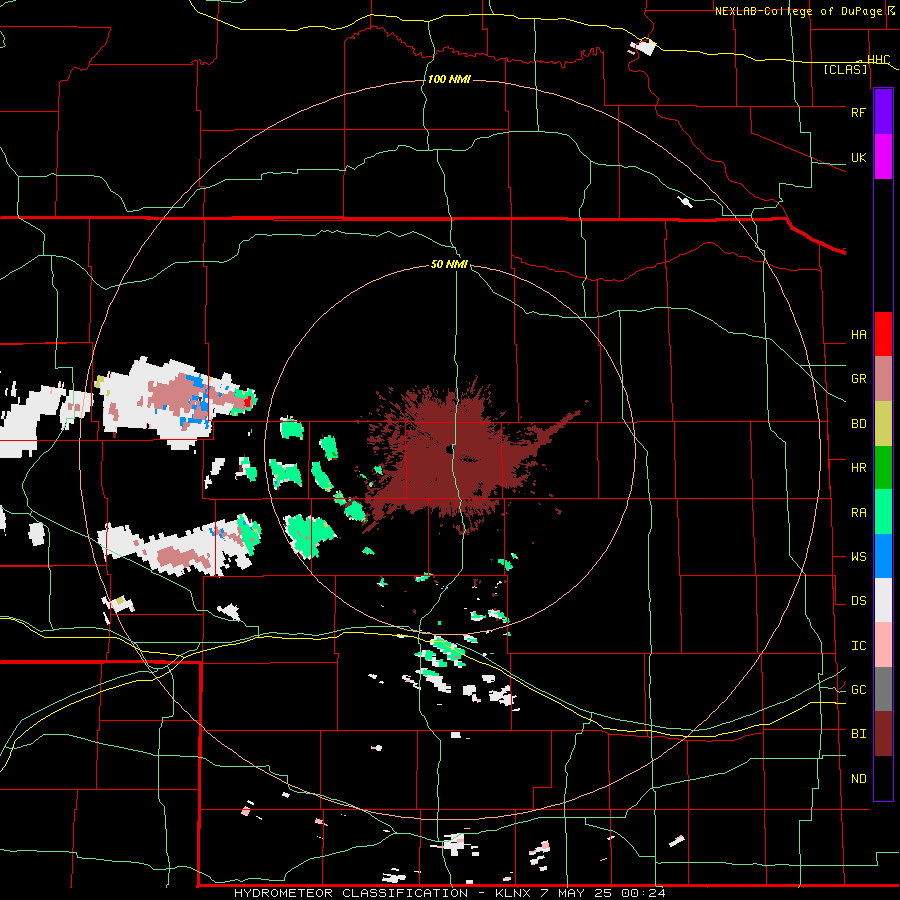Click the DS legend label
Viewport: 900px width, 900px height.
tap(858, 601)
